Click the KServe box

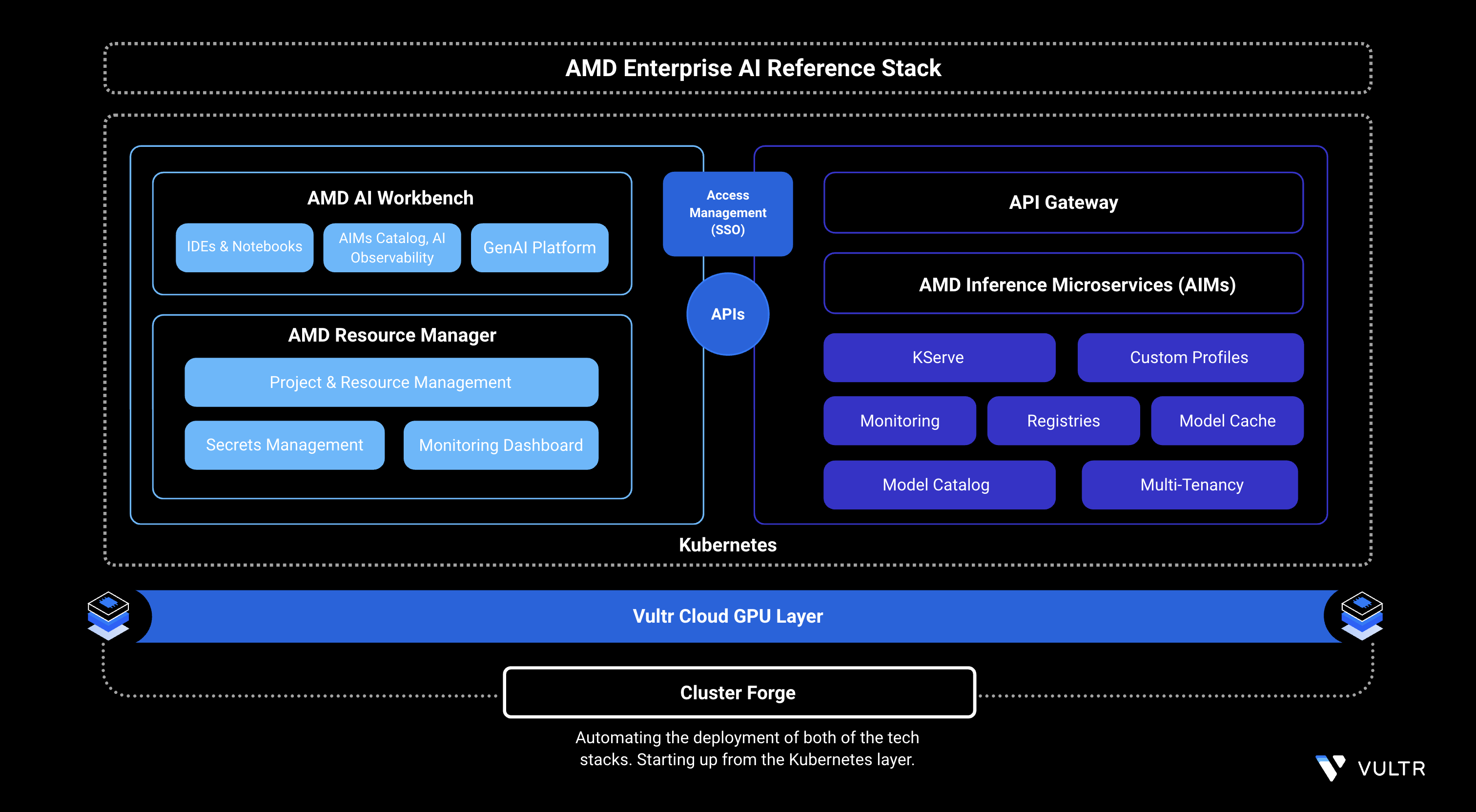pos(939,357)
